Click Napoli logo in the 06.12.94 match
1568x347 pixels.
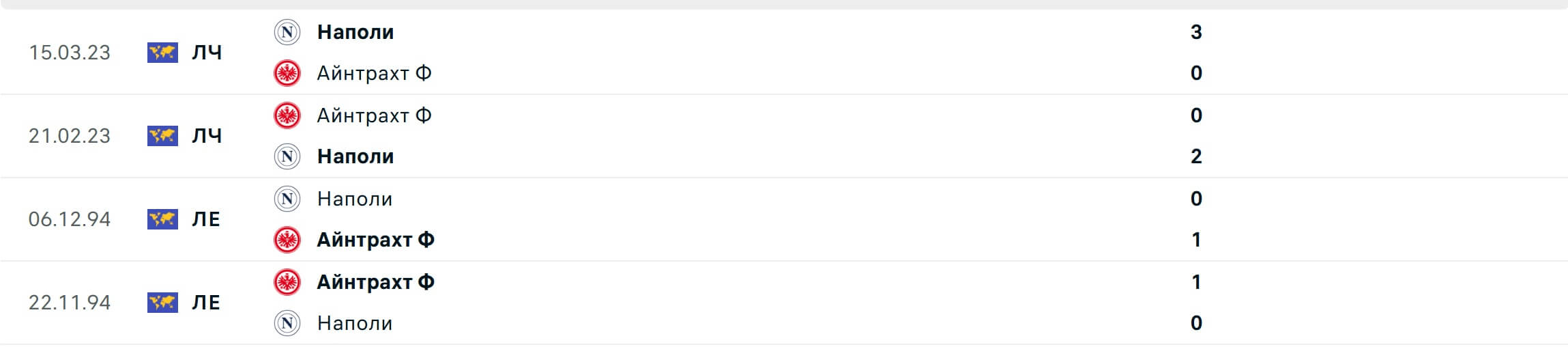pyautogui.click(x=287, y=199)
